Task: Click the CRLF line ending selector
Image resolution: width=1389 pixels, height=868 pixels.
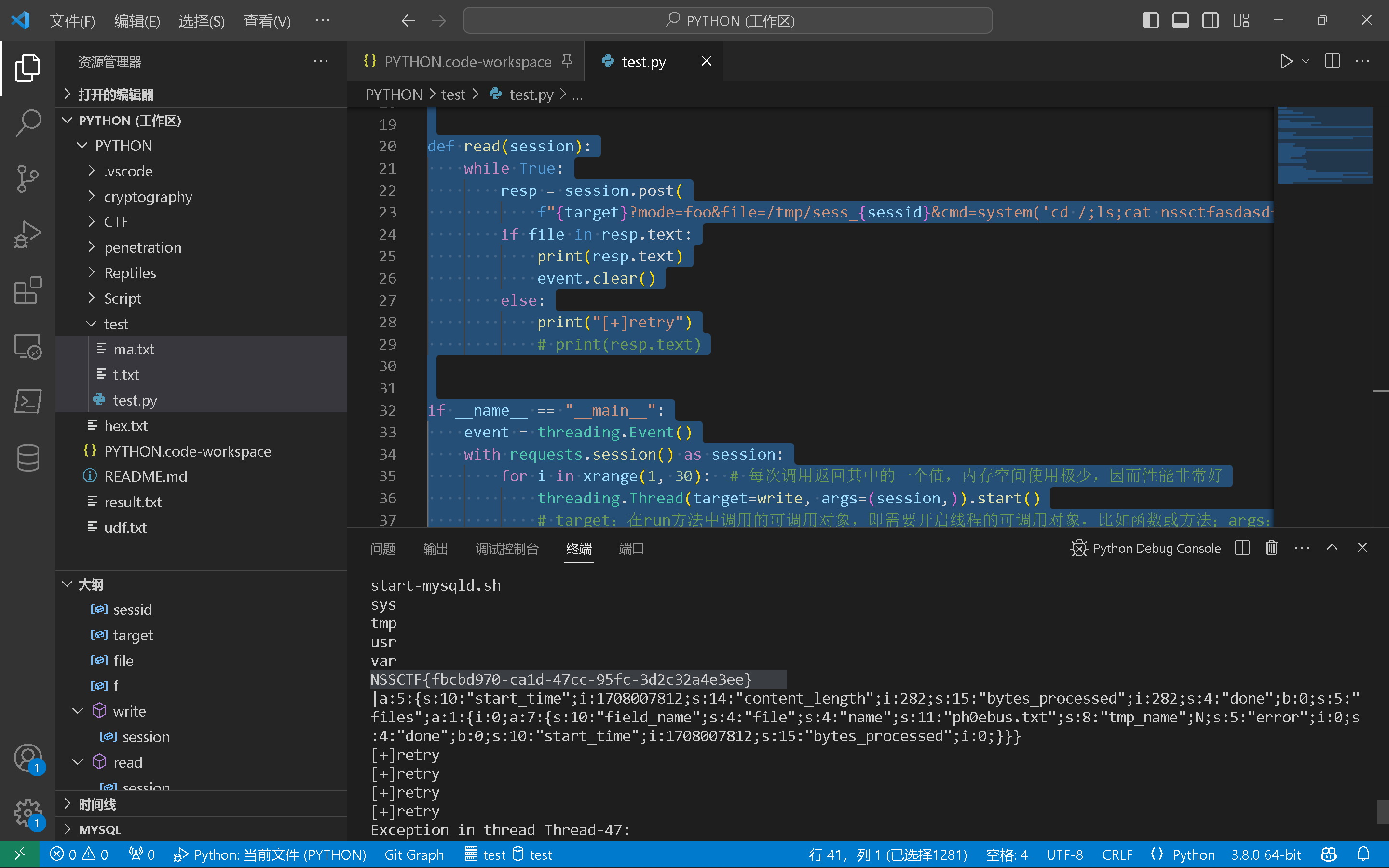Action: [1117, 855]
